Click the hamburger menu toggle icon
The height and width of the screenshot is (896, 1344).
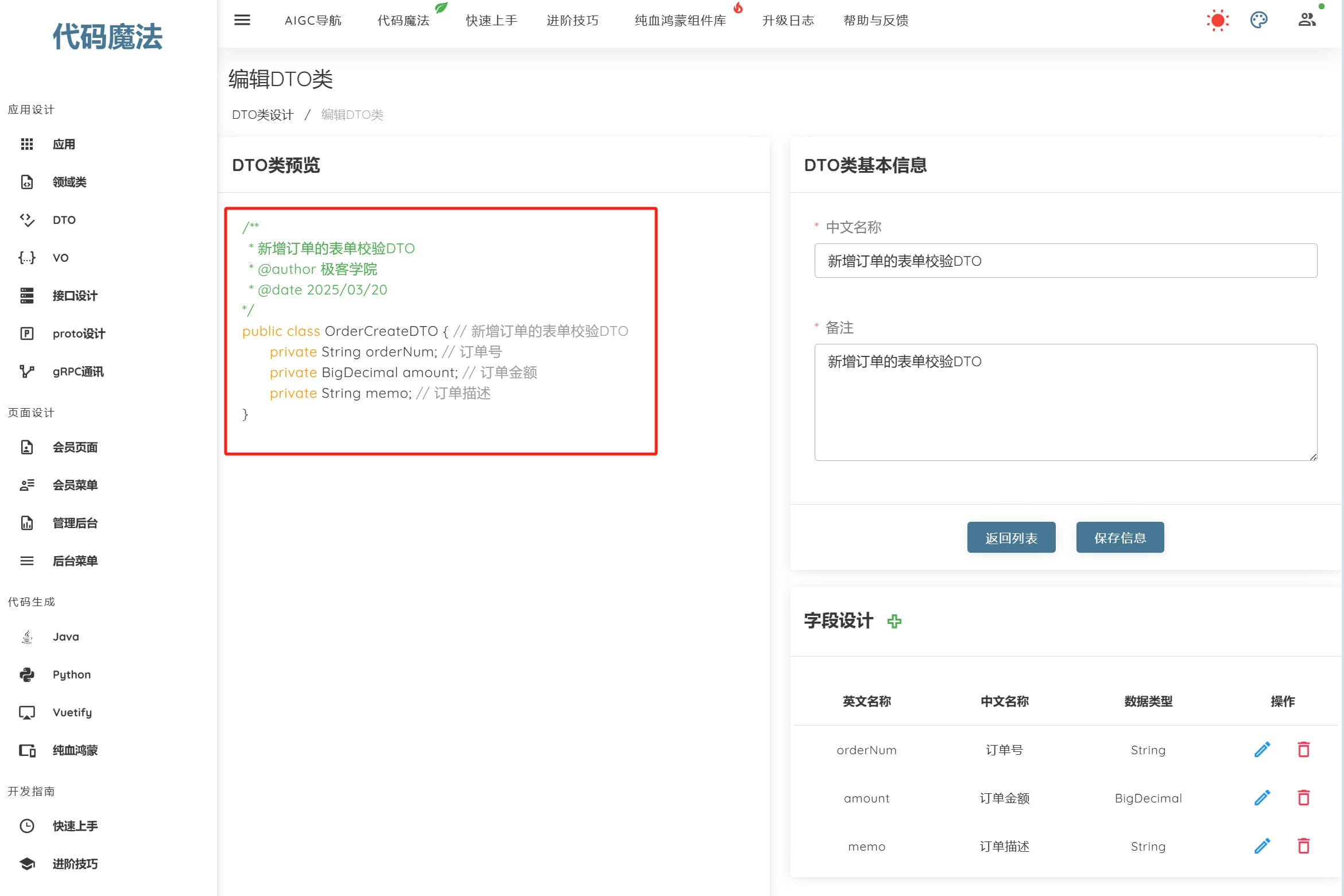tap(242, 20)
